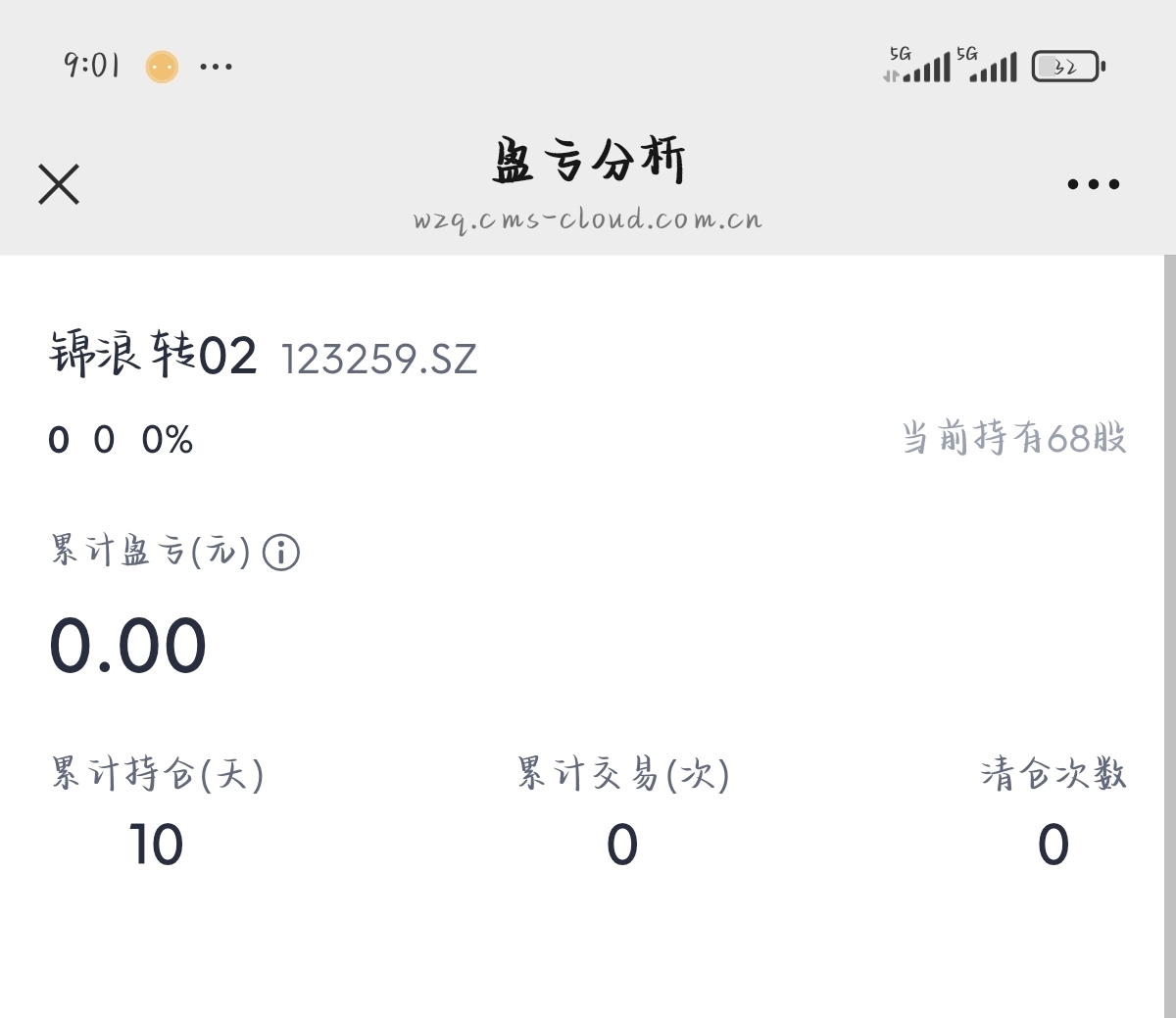
Task: Tap the first 5G signal indicator
Action: click(x=917, y=66)
